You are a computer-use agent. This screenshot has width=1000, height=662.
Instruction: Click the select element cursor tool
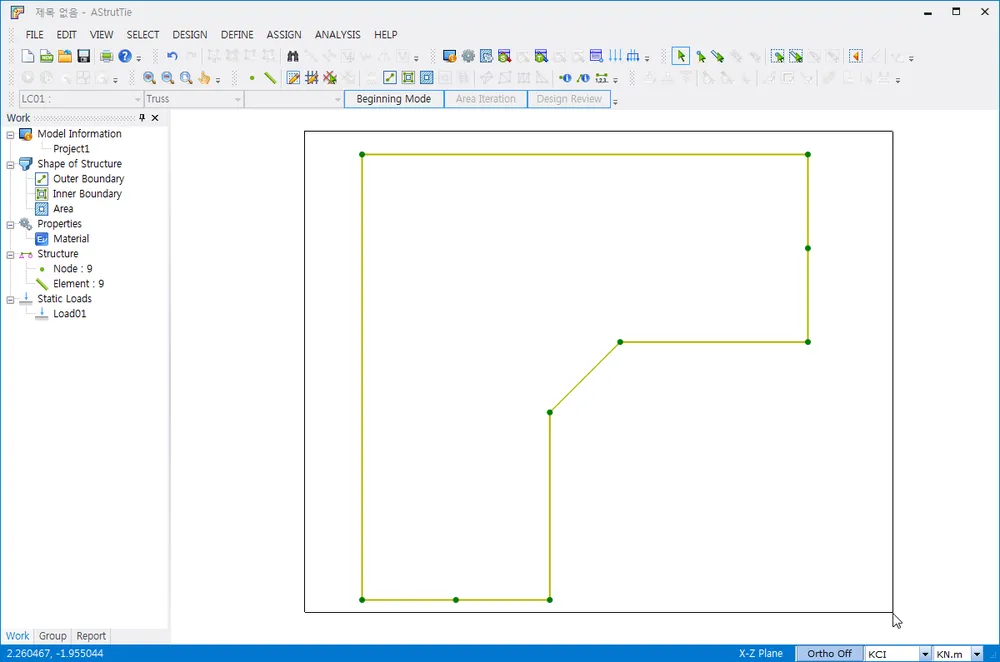718,57
